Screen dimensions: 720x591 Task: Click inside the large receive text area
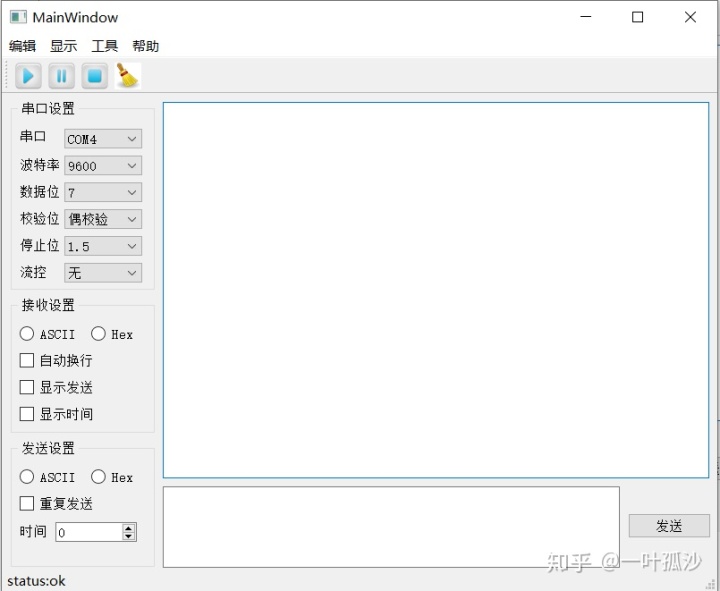[x=436, y=290]
